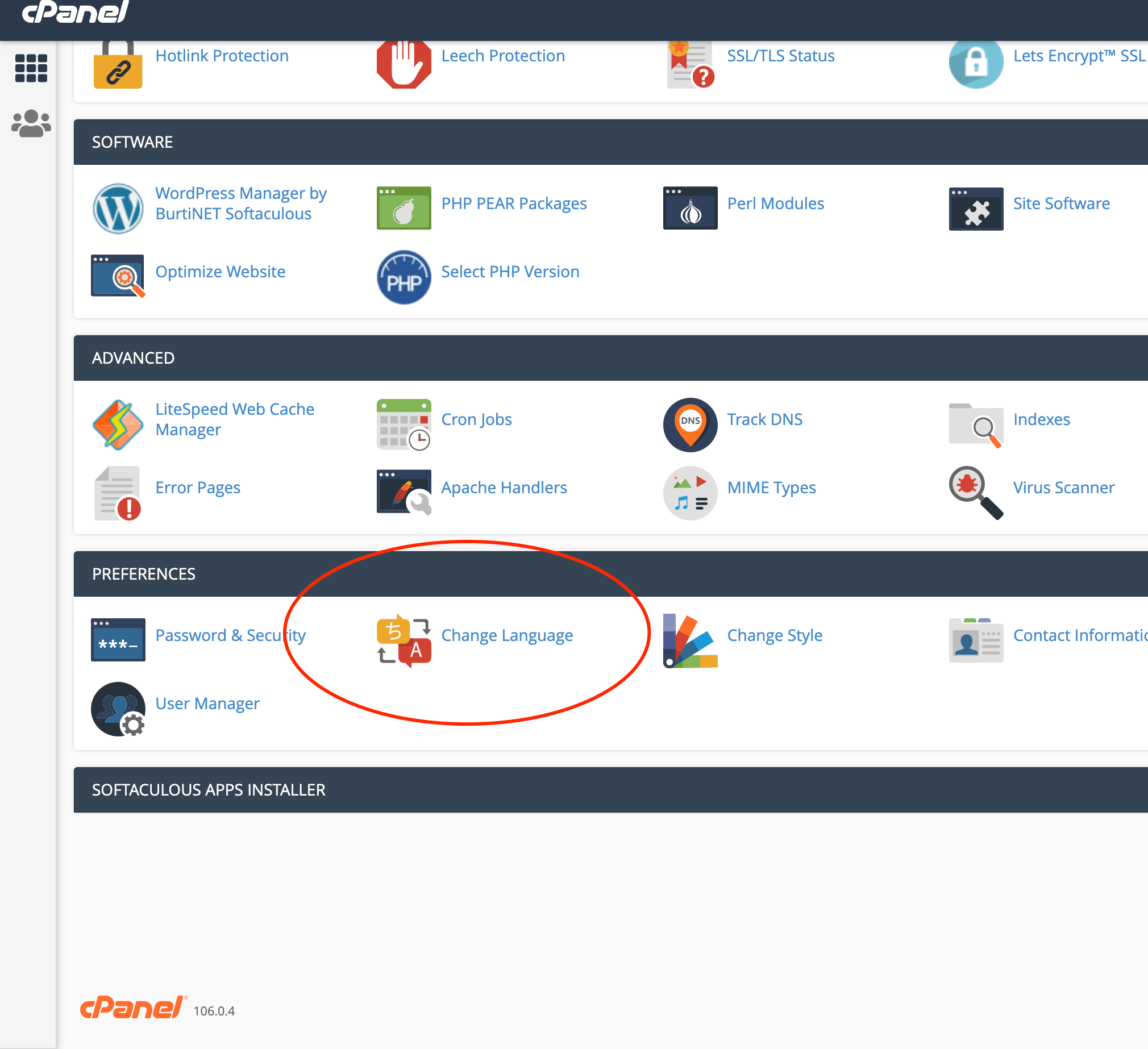Open the Select PHP Version icon
The width and height of the screenshot is (1148, 1049).
[404, 277]
